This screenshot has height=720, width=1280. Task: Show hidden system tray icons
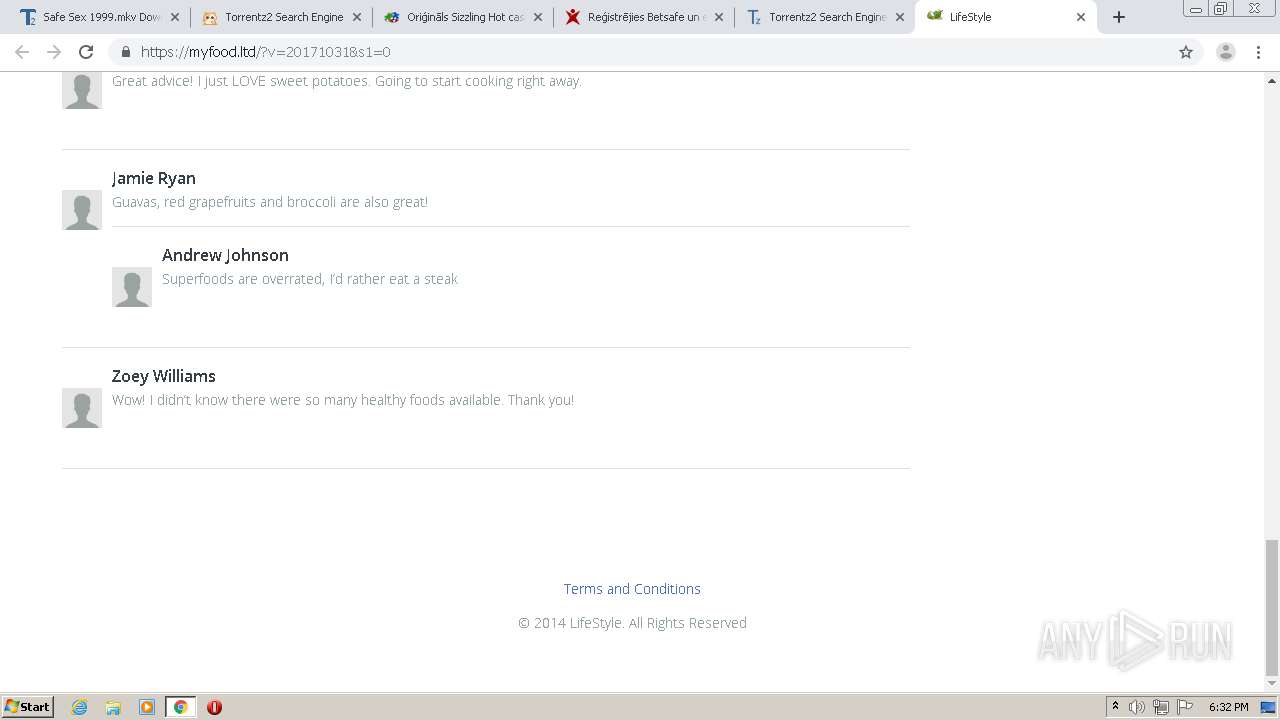coord(1115,707)
